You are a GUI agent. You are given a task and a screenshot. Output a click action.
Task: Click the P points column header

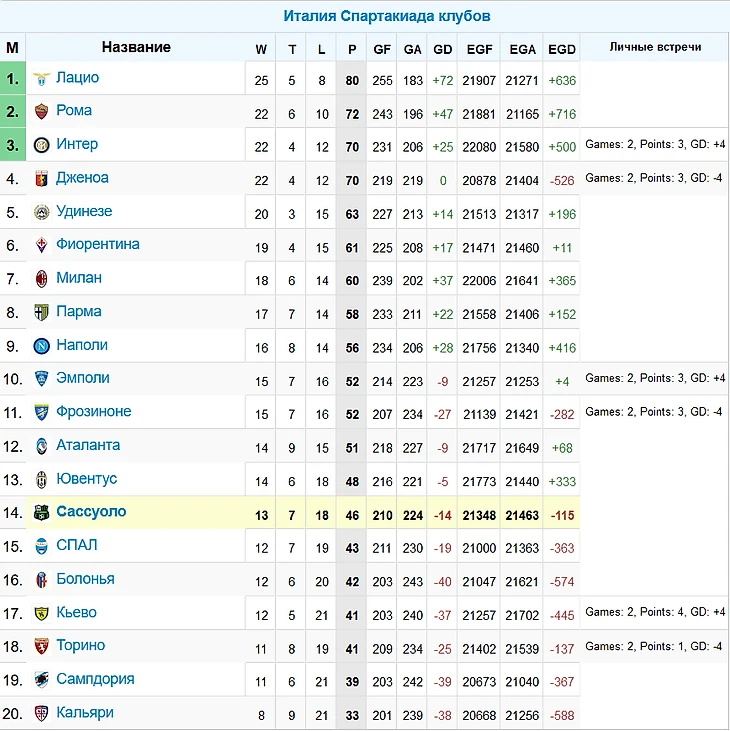[352, 48]
